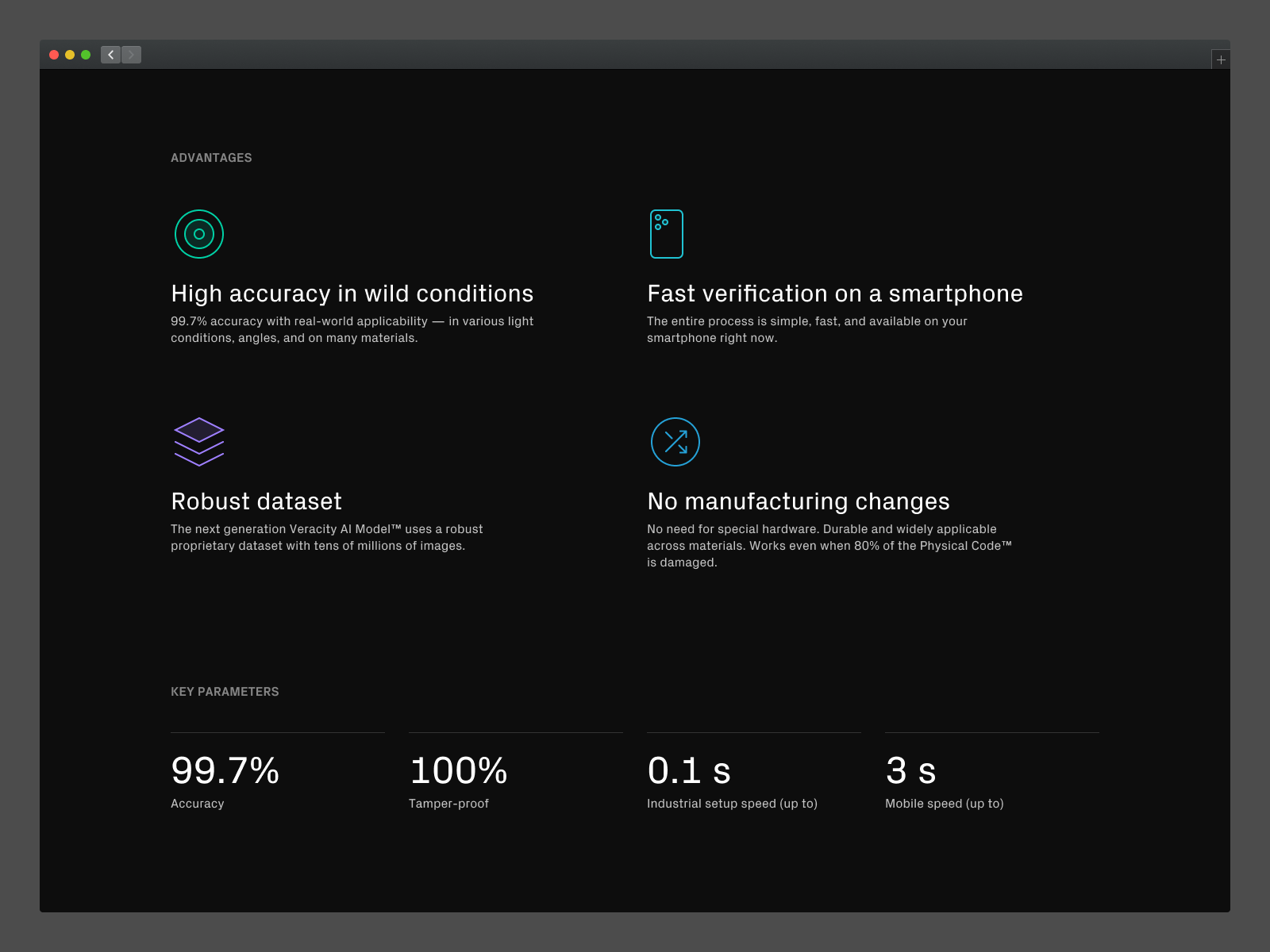Select the 3 s Mobile speed statistic

[x=910, y=770]
